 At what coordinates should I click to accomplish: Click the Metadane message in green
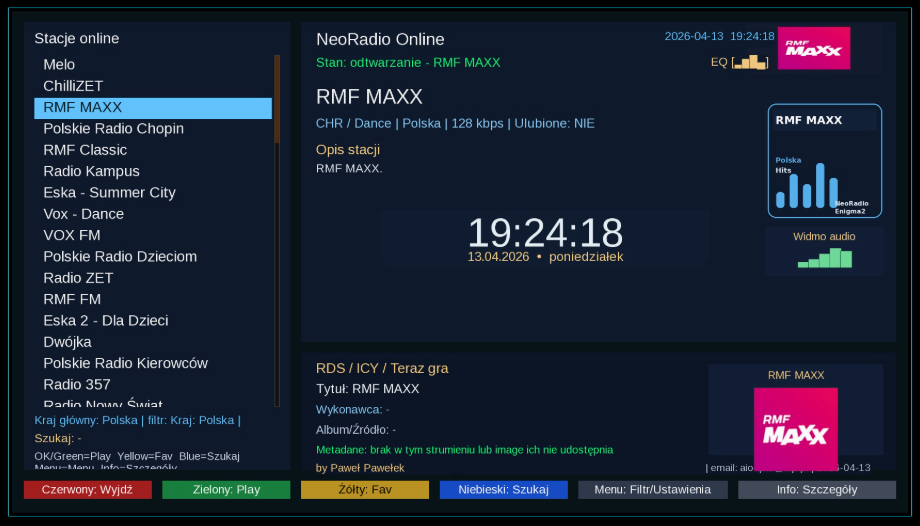[x=465, y=450]
